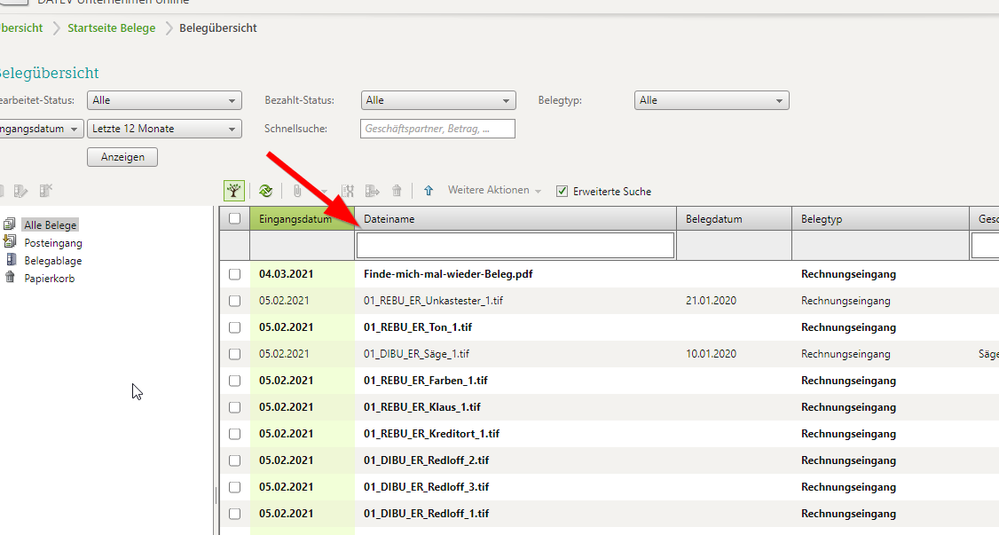Expand the Belegtyp dropdown
999x535 pixels.
tap(711, 100)
